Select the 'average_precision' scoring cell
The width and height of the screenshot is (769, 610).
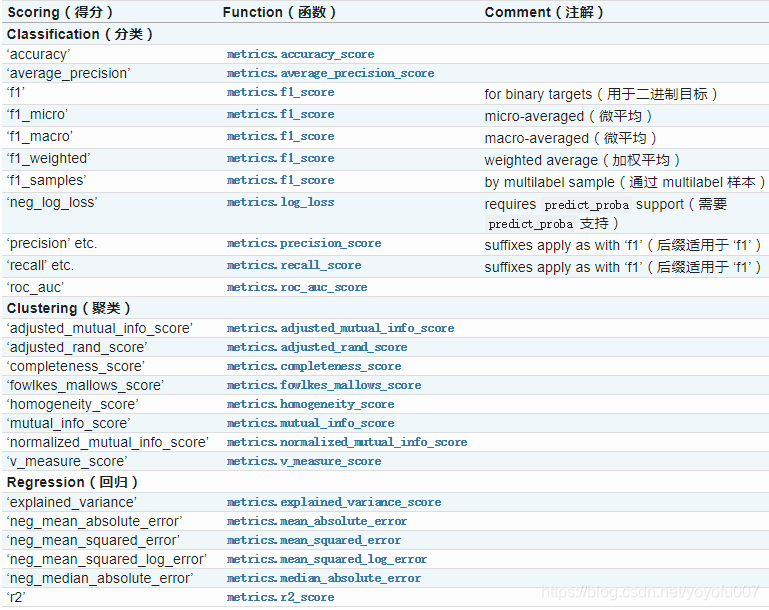tap(69, 74)
